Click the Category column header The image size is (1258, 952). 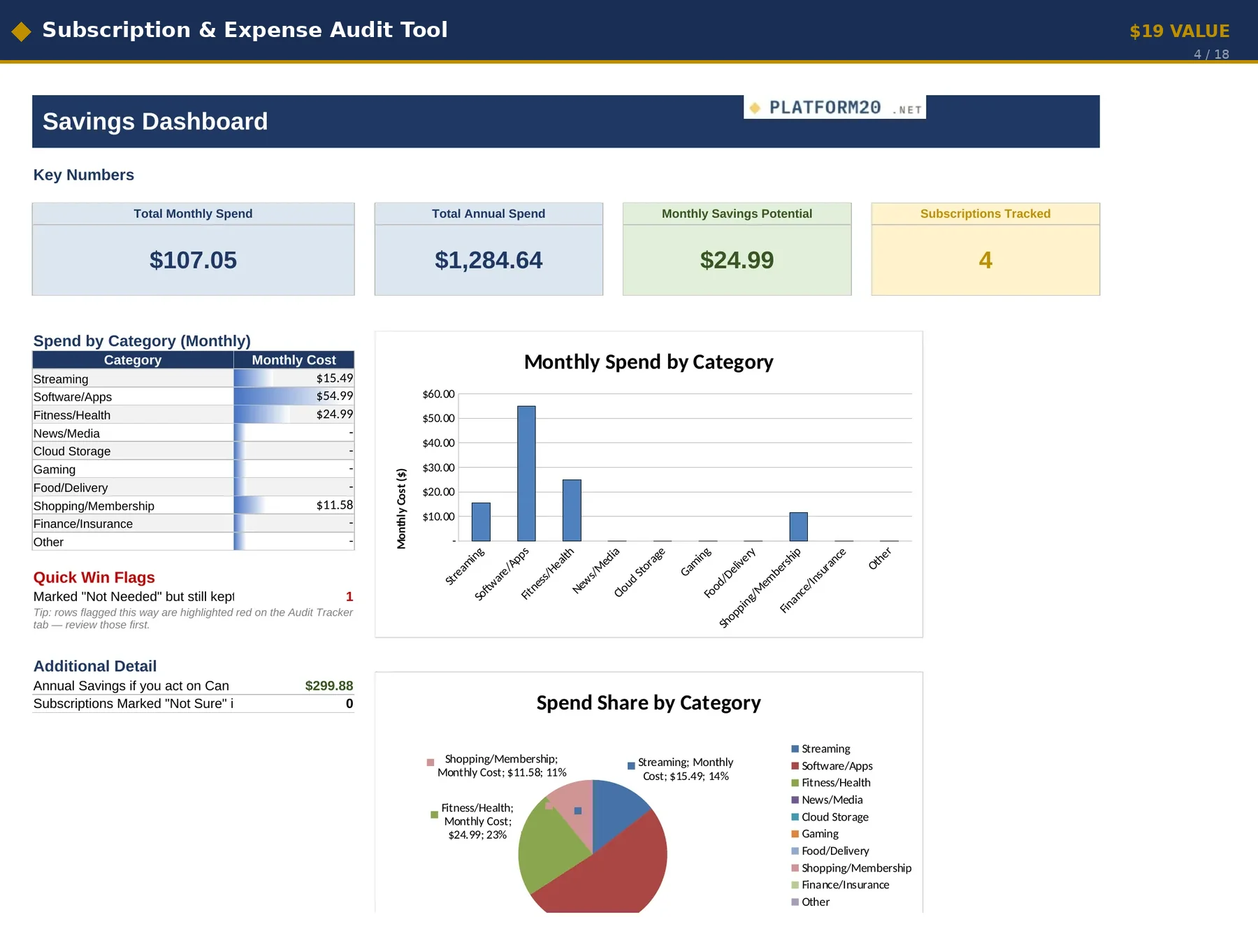pyautogui.click(x=133, y=360)
